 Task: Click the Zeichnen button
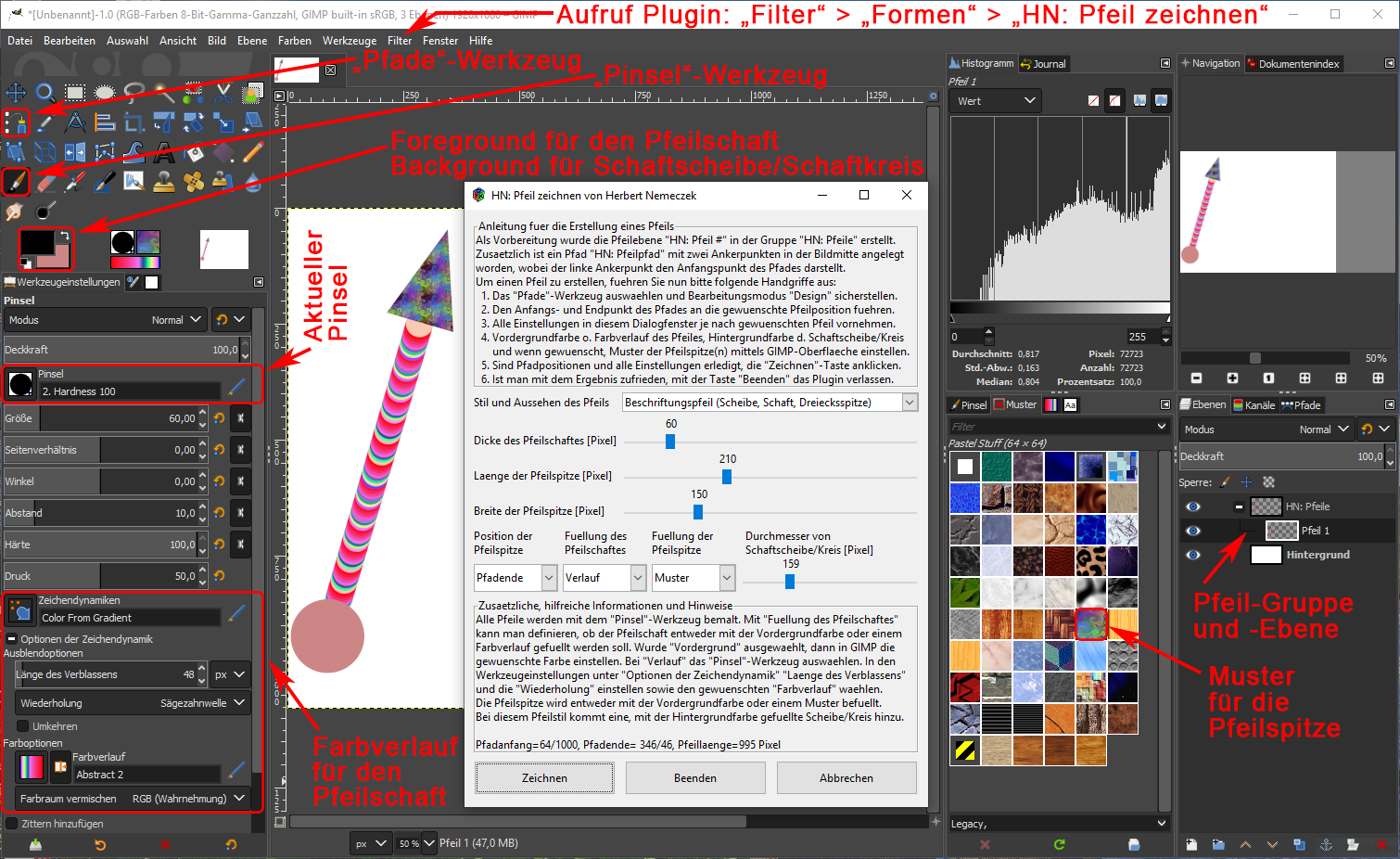coord(544,778)
